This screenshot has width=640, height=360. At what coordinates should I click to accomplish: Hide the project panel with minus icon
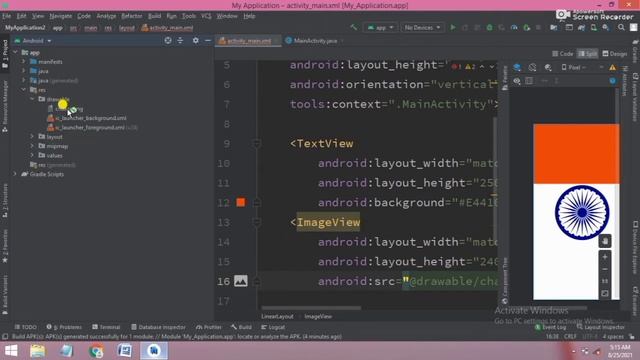pyautogui.click(x=208, y=40)
